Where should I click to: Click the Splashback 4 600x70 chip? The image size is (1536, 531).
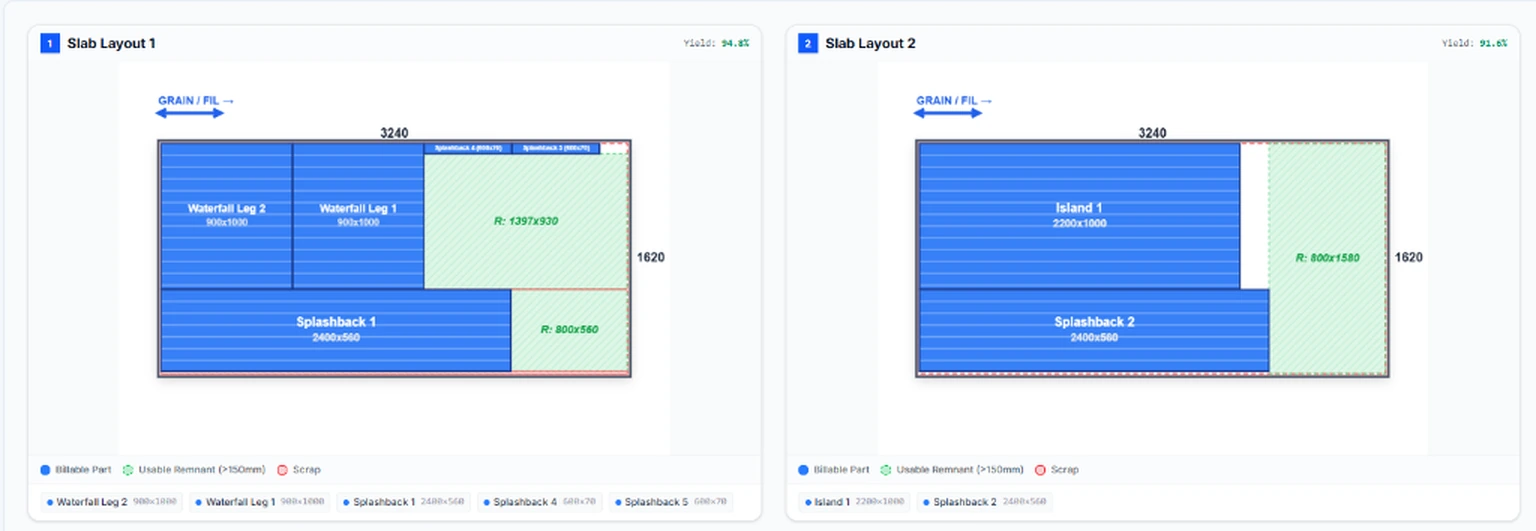541,502
